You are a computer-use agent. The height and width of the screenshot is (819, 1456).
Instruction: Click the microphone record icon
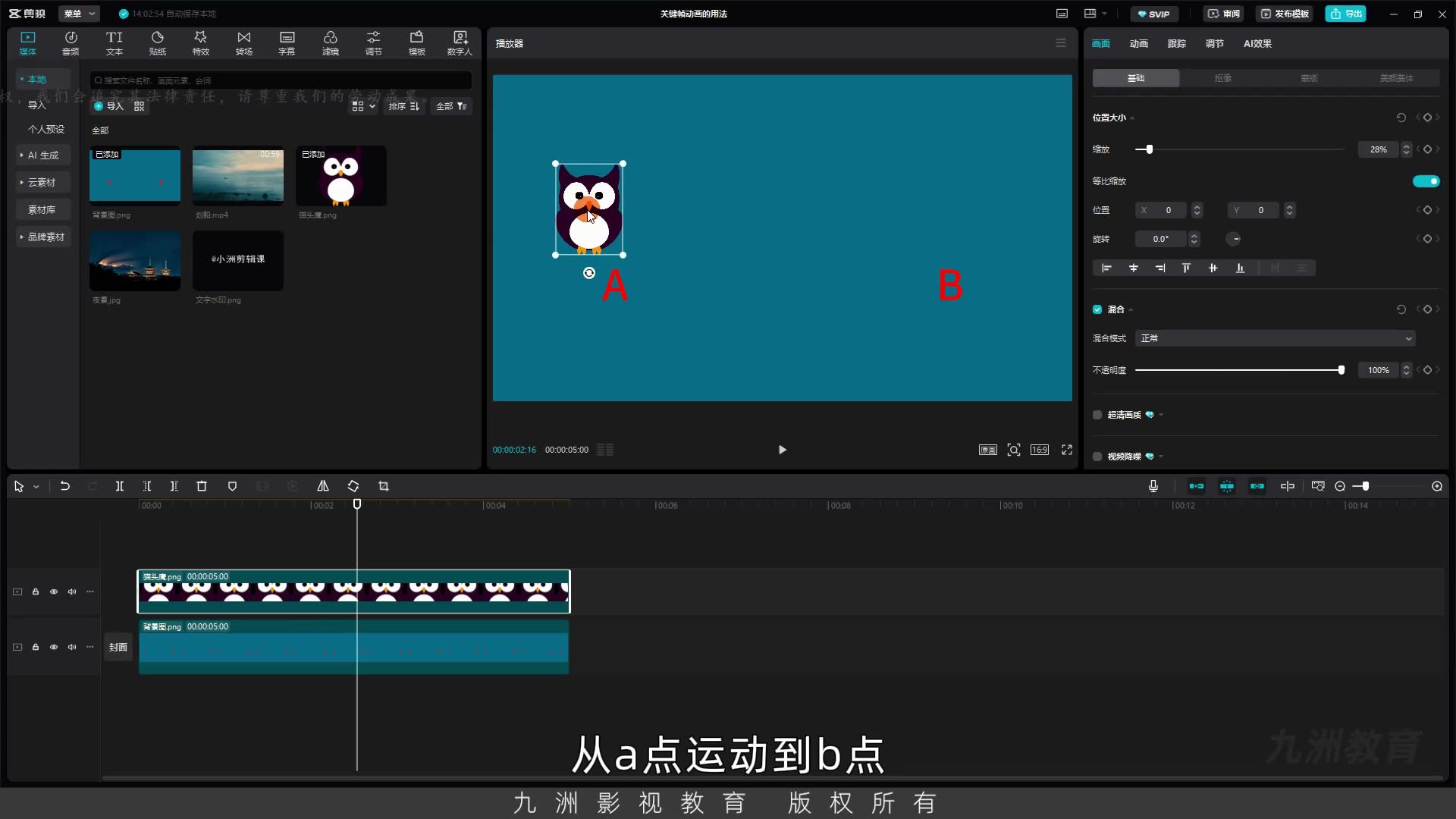pyautogui.click(x=1153, y=486)
